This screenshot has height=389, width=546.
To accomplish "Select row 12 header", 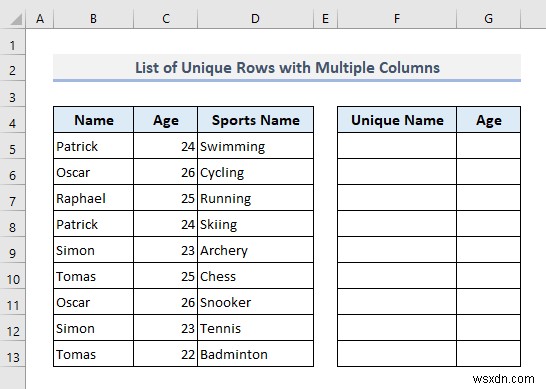I will [13, 328].
